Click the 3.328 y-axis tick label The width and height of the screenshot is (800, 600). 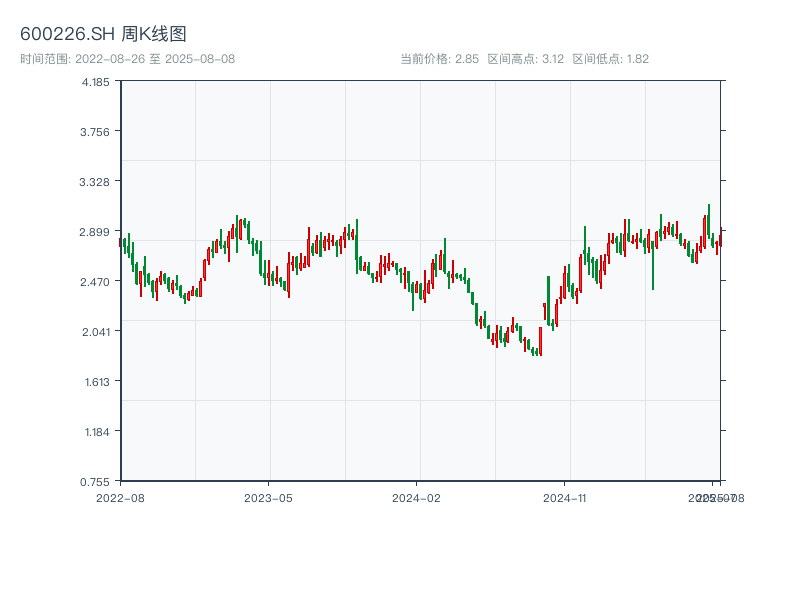96,182
